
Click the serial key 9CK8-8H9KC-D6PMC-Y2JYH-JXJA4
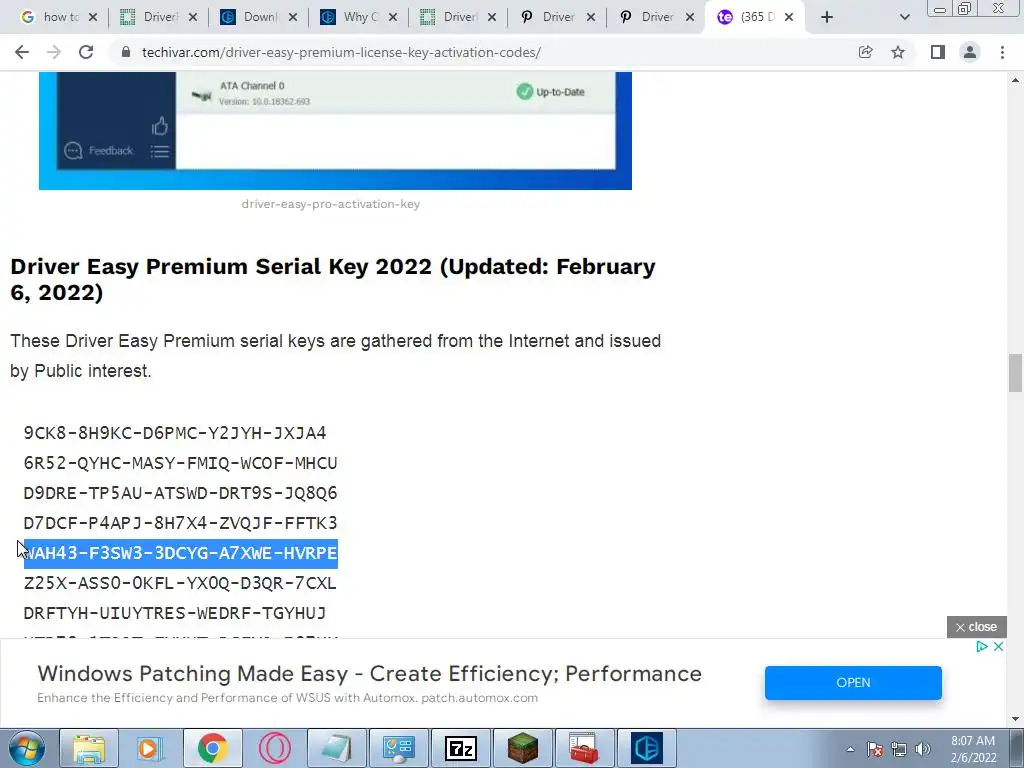click(x=174, y=433)
